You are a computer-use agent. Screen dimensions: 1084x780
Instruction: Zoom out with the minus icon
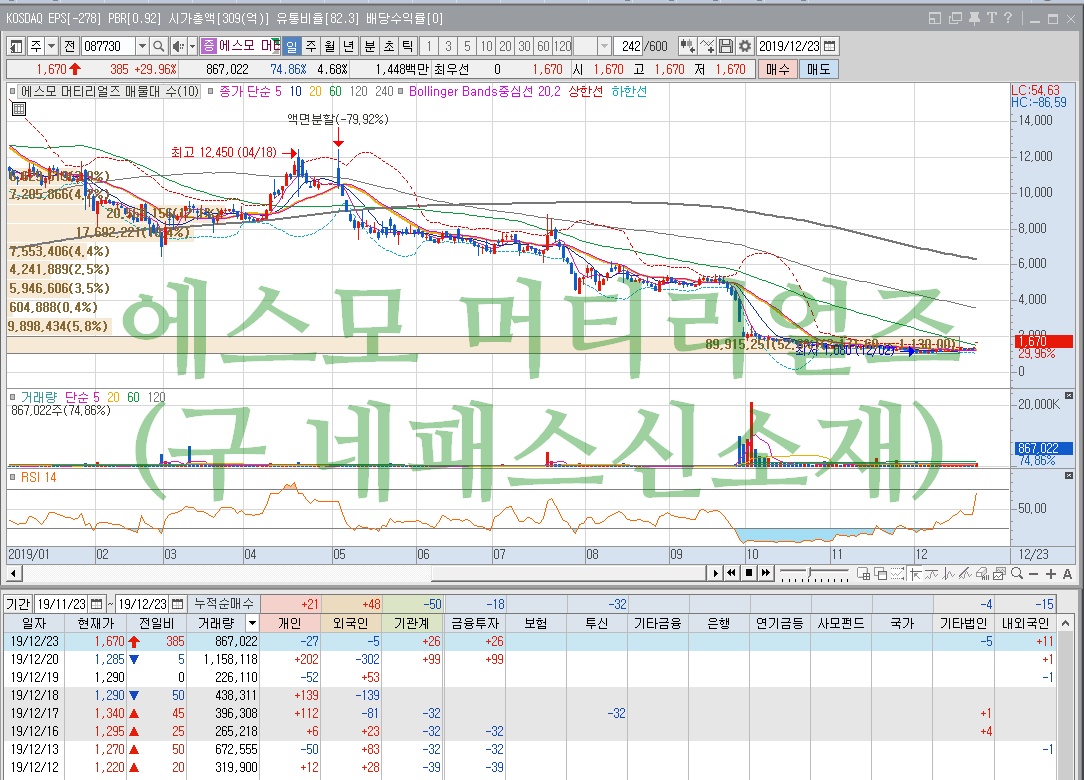tap(1034, 574)
